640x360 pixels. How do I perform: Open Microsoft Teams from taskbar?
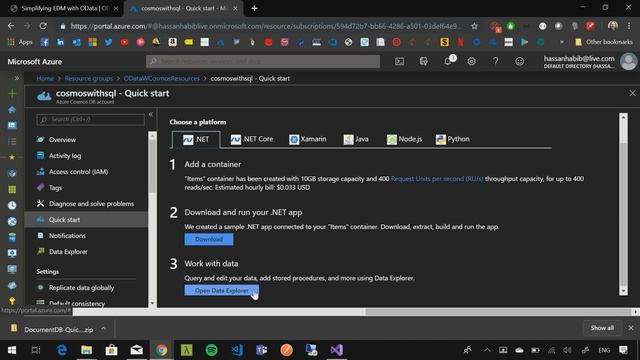(x=262, y=350)
